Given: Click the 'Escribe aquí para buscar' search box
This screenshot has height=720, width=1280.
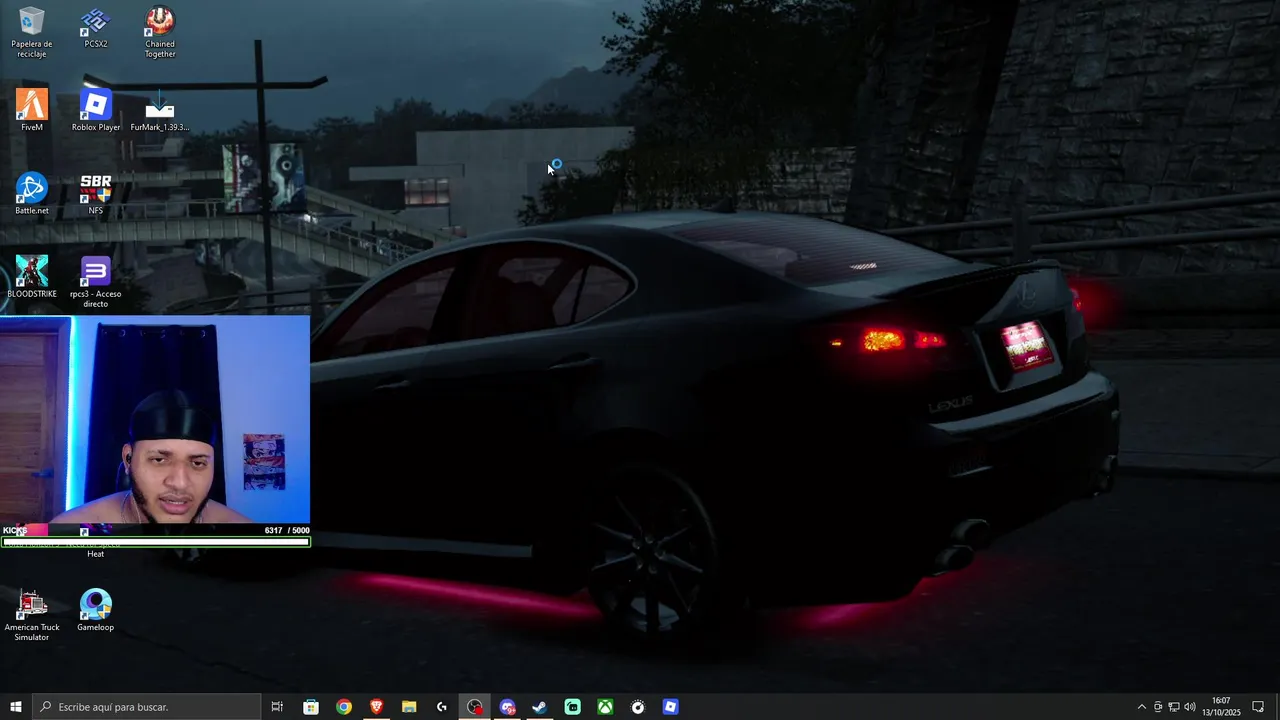Looking at the screenshot, I should (x=147, y=707).
